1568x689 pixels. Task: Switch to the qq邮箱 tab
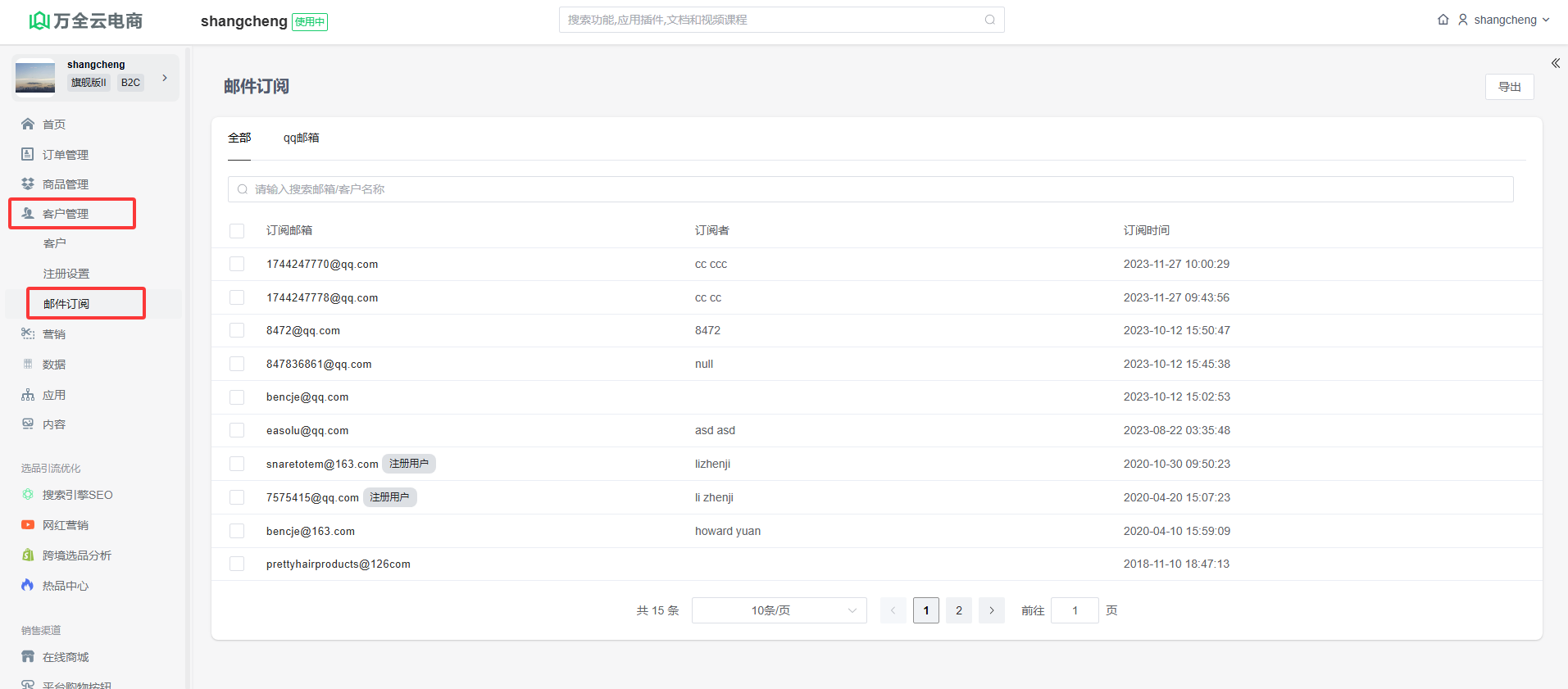[x=301, y=138]
